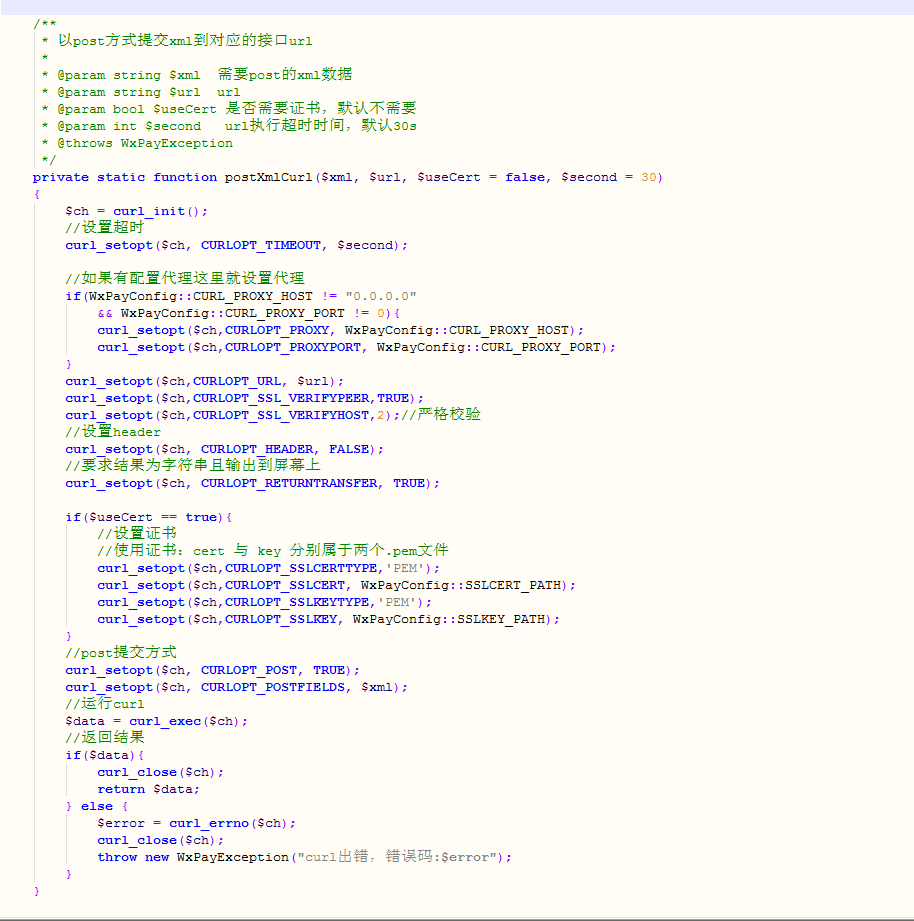The width and height of the screenshot is (914, 921).
Task: Click the 'private static function' keywords
Action: click(x=125, y=177)
